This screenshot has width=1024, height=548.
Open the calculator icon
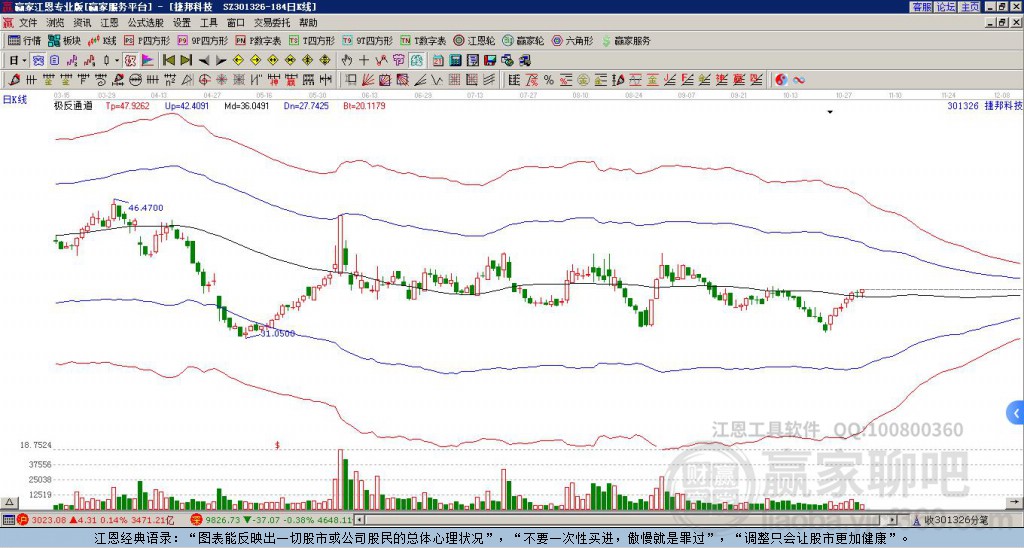(455, 61)
